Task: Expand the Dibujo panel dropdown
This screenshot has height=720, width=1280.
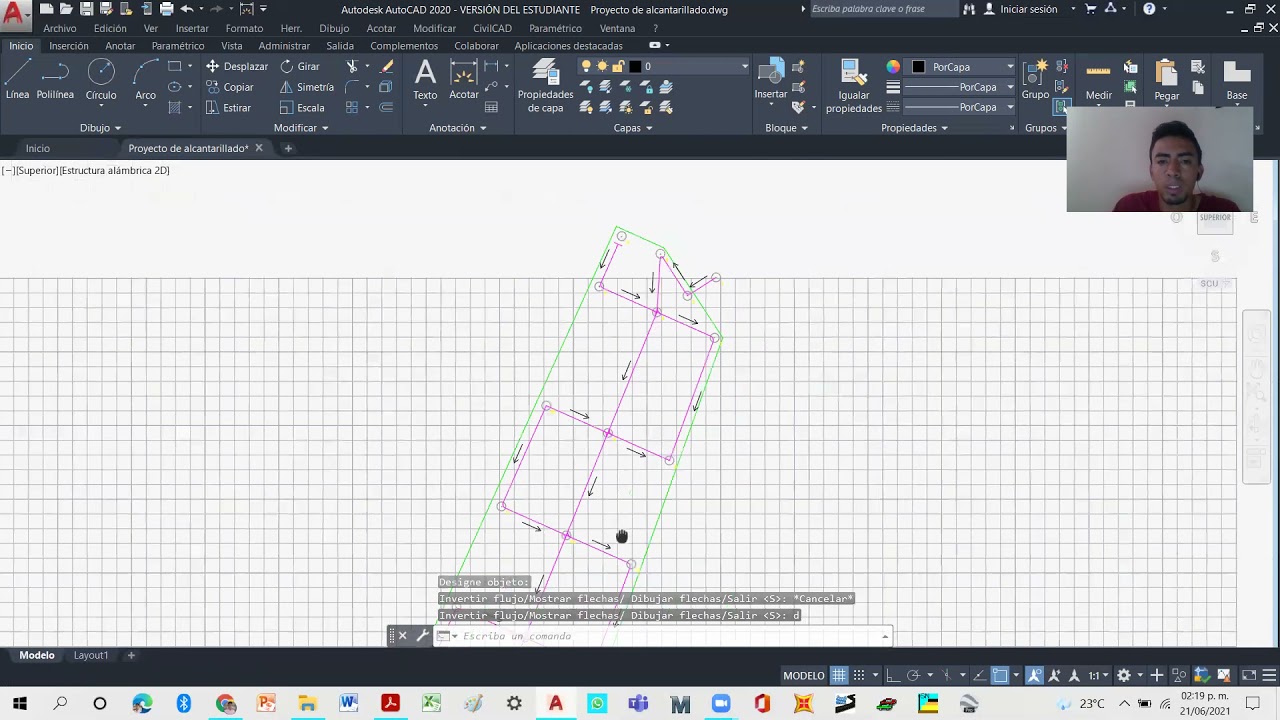Action: [100, 128]
